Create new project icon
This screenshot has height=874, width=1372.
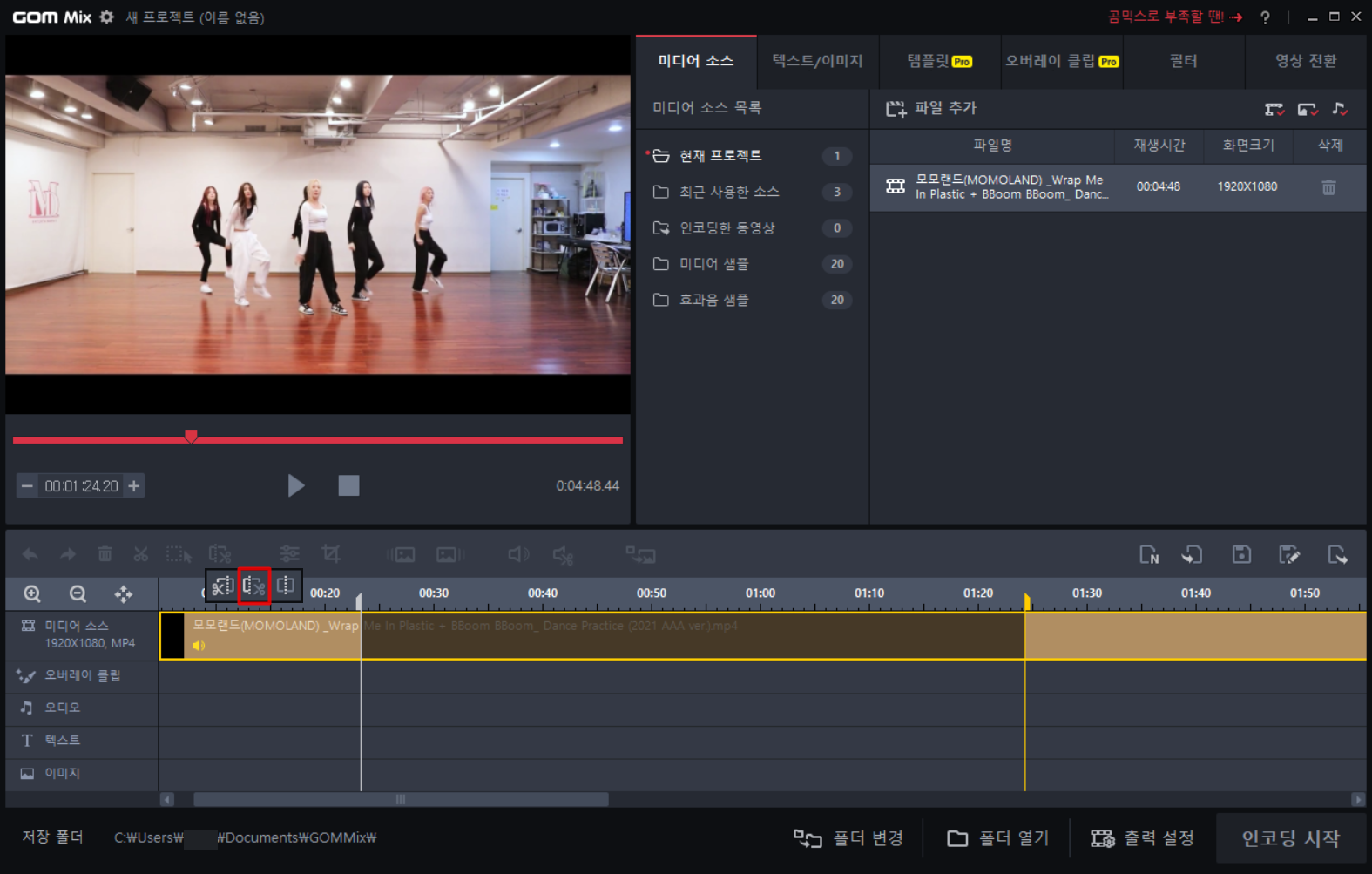[1149, 554]
